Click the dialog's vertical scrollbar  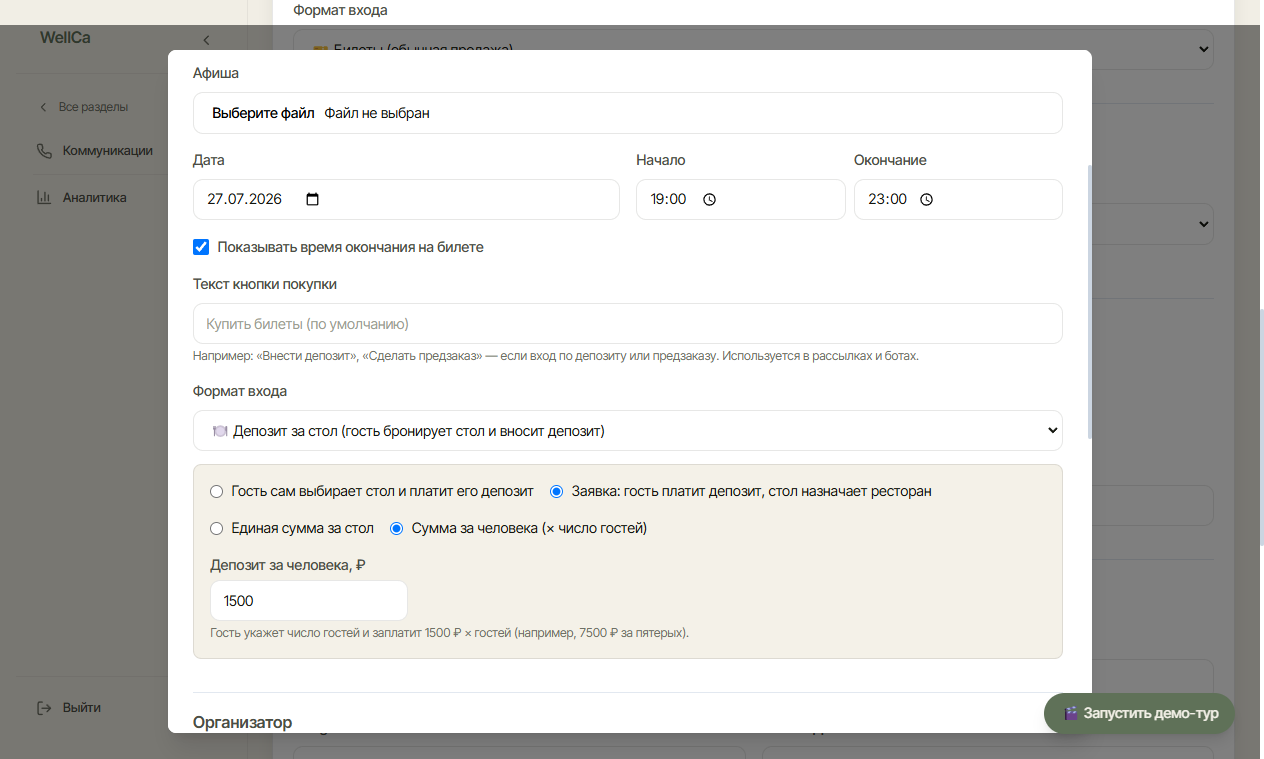pos(1088,300)
